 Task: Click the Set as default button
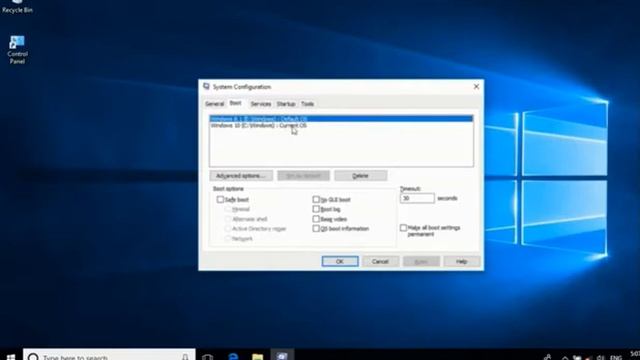point(304,176)
